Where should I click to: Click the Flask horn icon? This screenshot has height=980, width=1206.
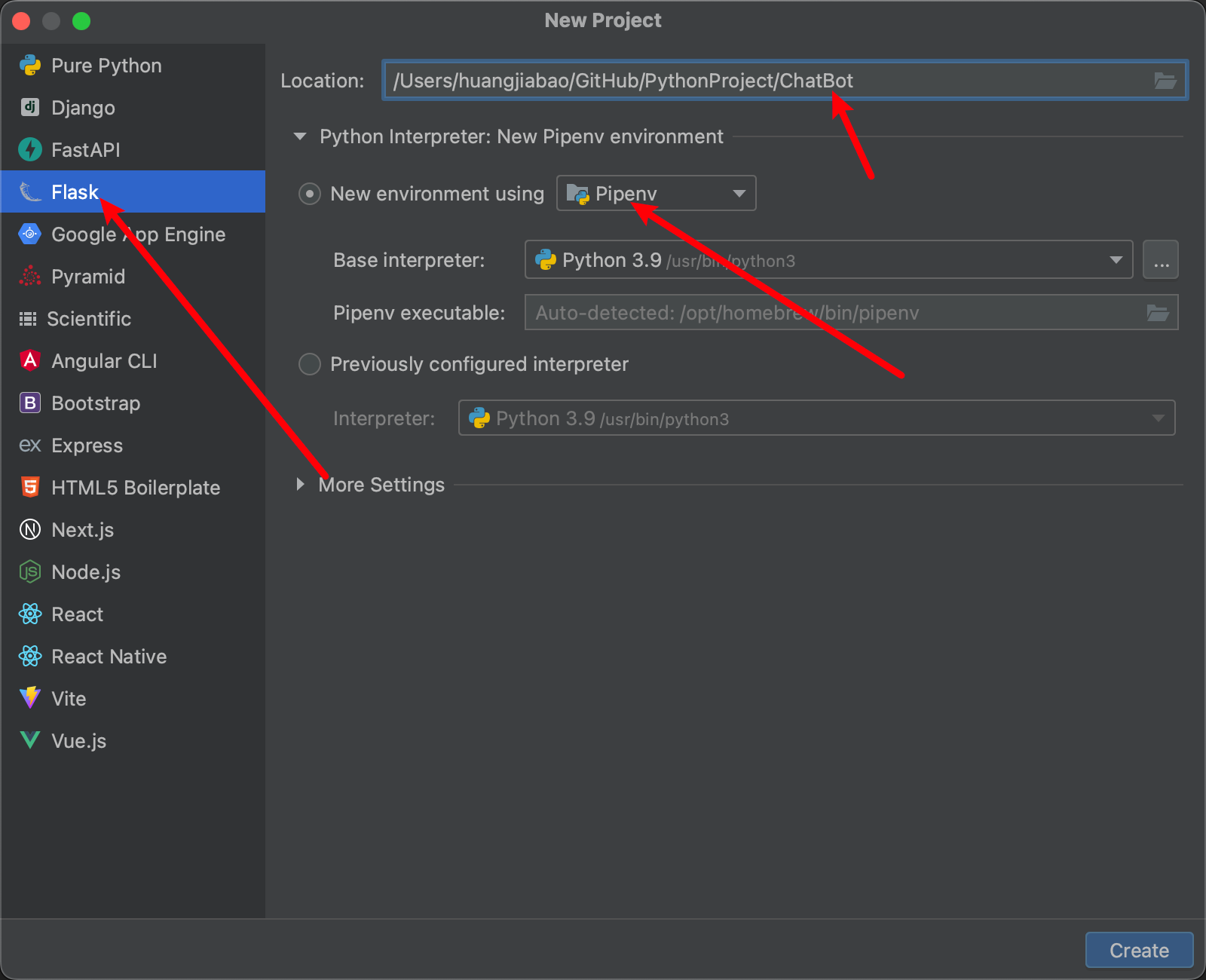(30, 192)
